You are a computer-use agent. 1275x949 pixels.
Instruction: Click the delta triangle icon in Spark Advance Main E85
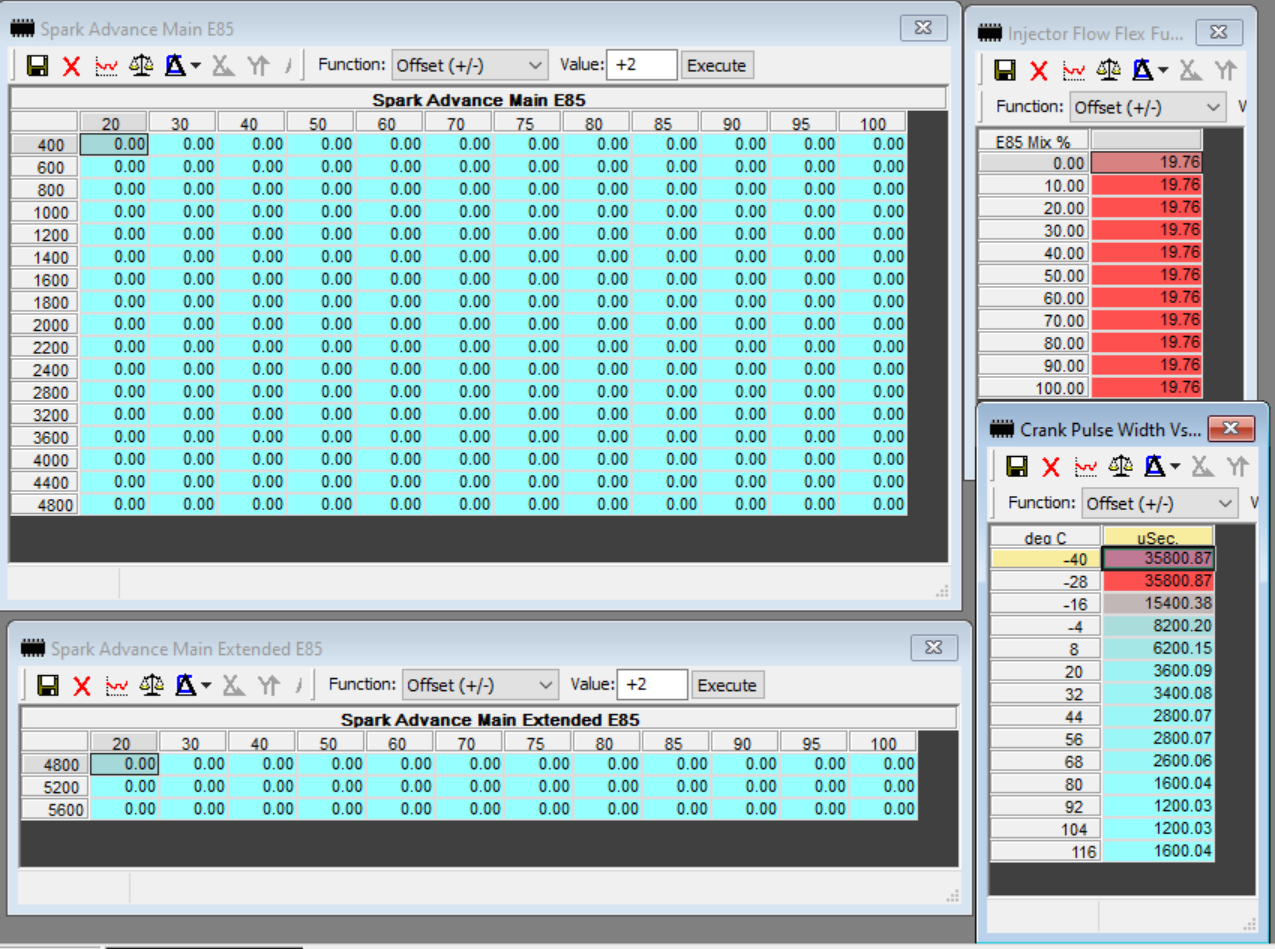[x=175, y=66]
